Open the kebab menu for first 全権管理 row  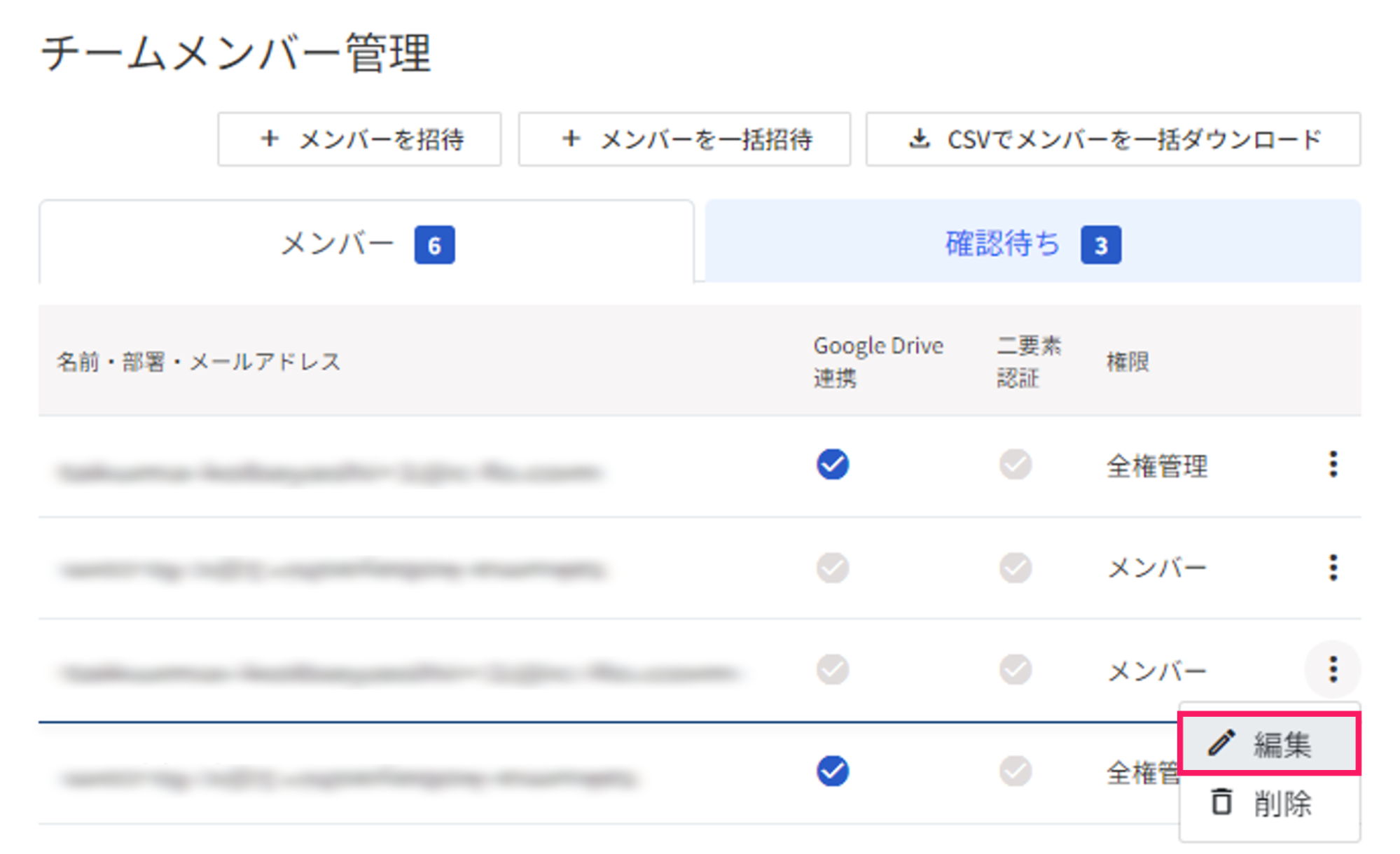(x=1333, y=464)
